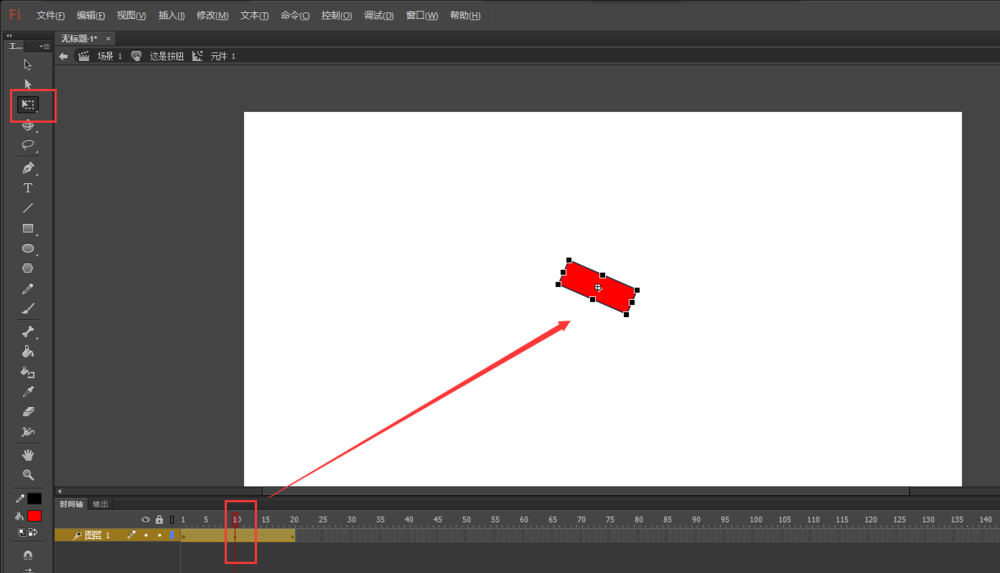The height and width of the screenshot is (573, 1000).
Task: Open the tools panel options menu
Action: pos(44,46)
